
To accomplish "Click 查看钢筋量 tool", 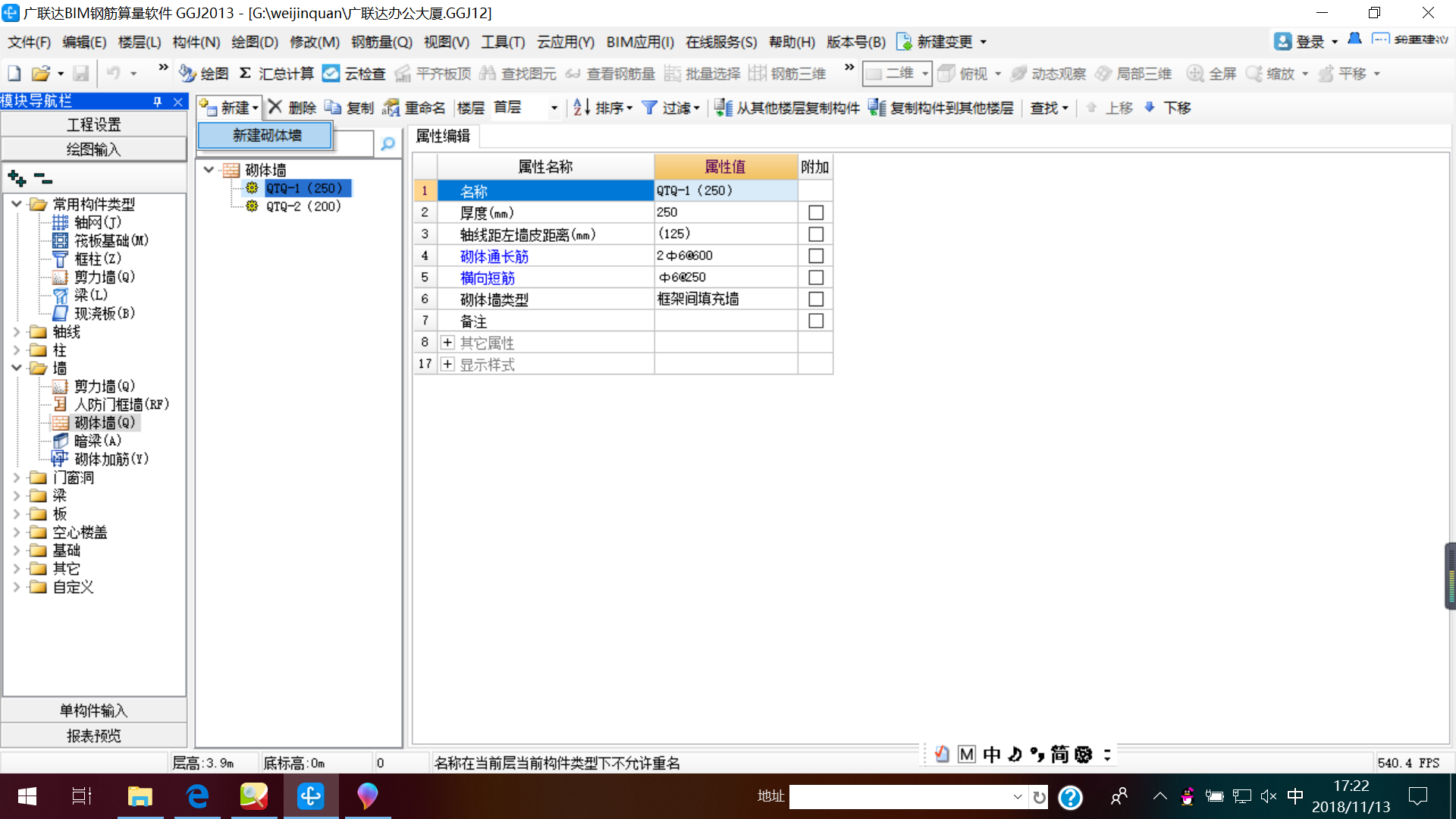I will click(x=610, y=74).
